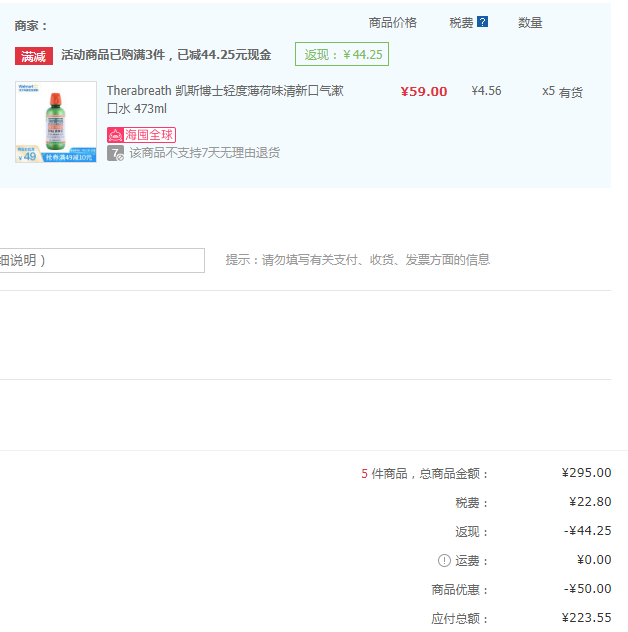
Task: Click the 商品优惠： label
Action: pos(460,590)
